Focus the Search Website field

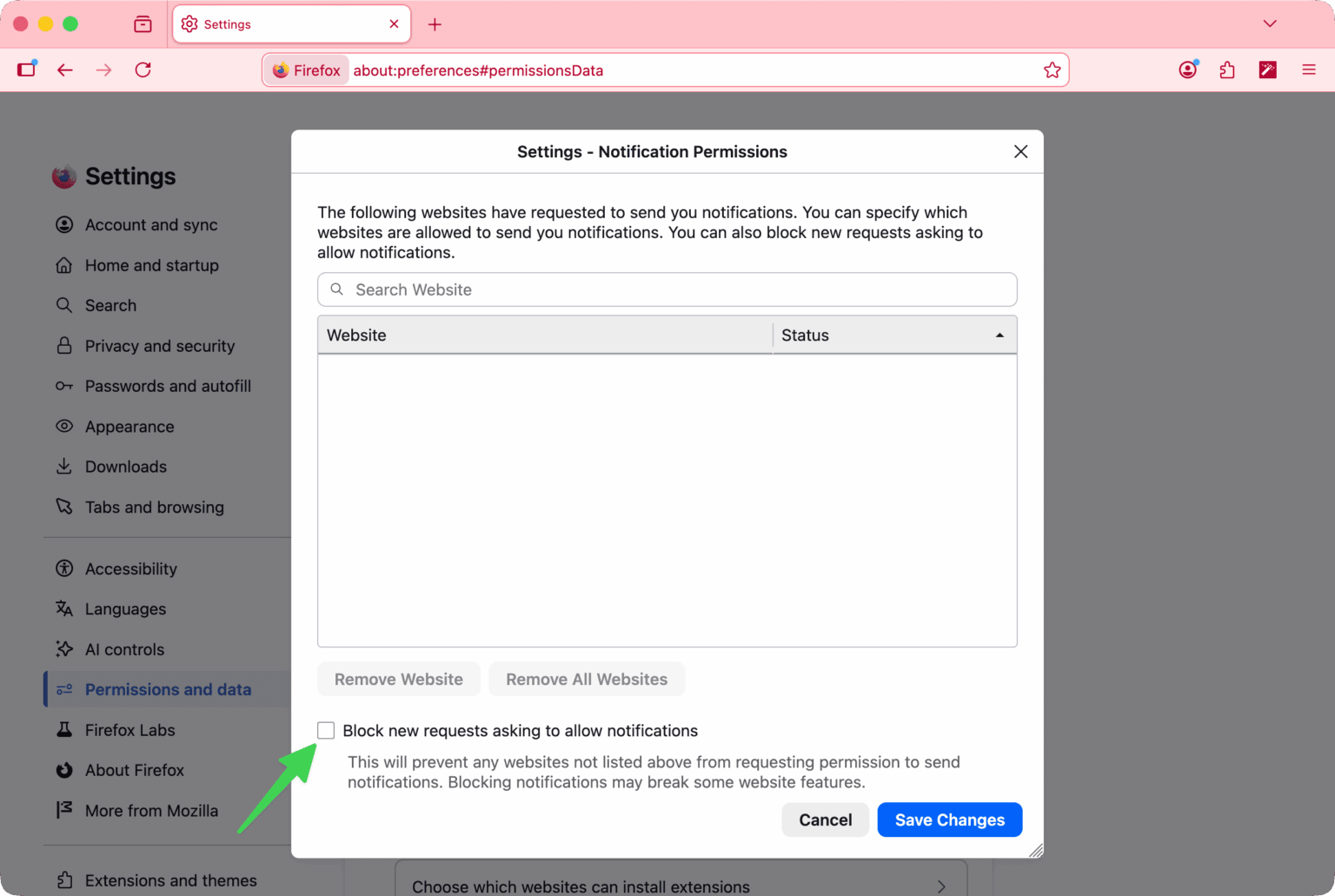(x=667, y=289)
